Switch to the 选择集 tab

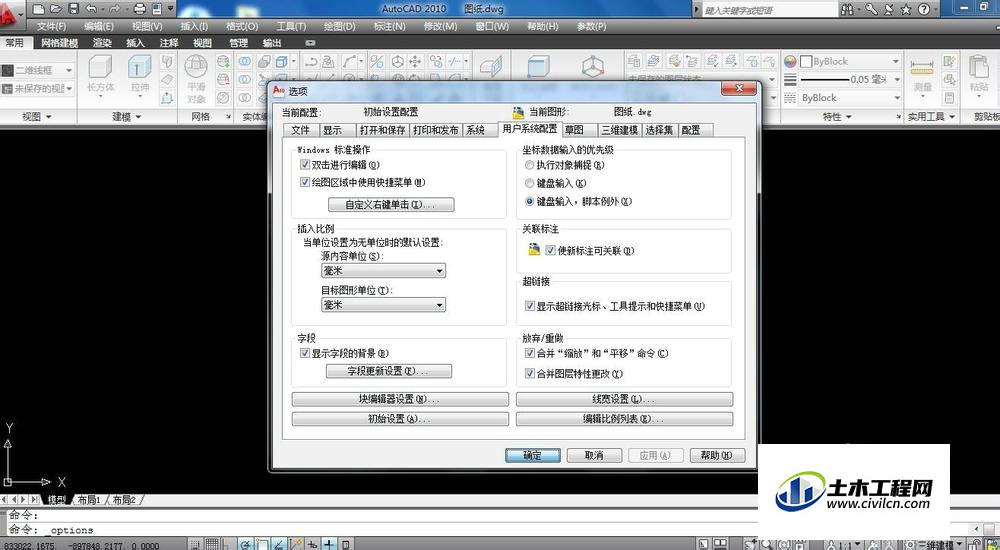click(659, 130)
